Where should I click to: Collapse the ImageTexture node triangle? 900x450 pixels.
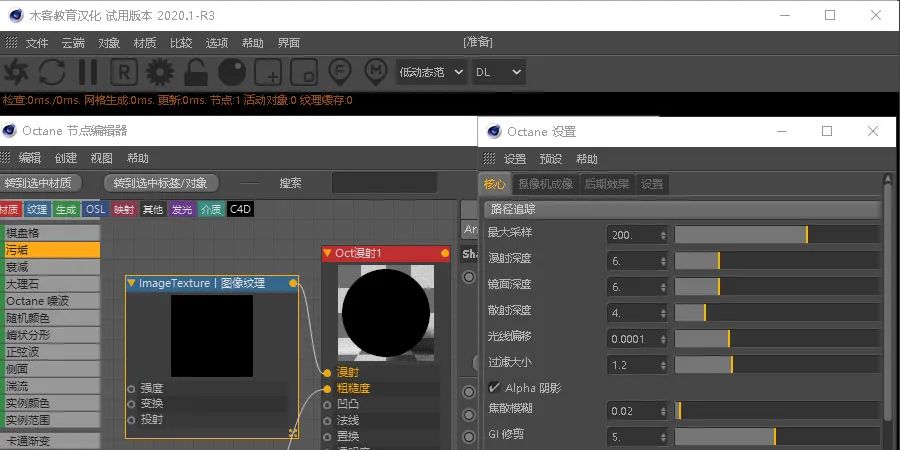[131, 283]
